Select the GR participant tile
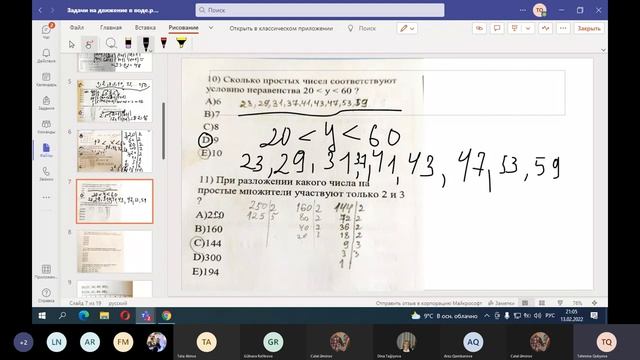Viewport: 640px width, 360px height. coord(273,343)
